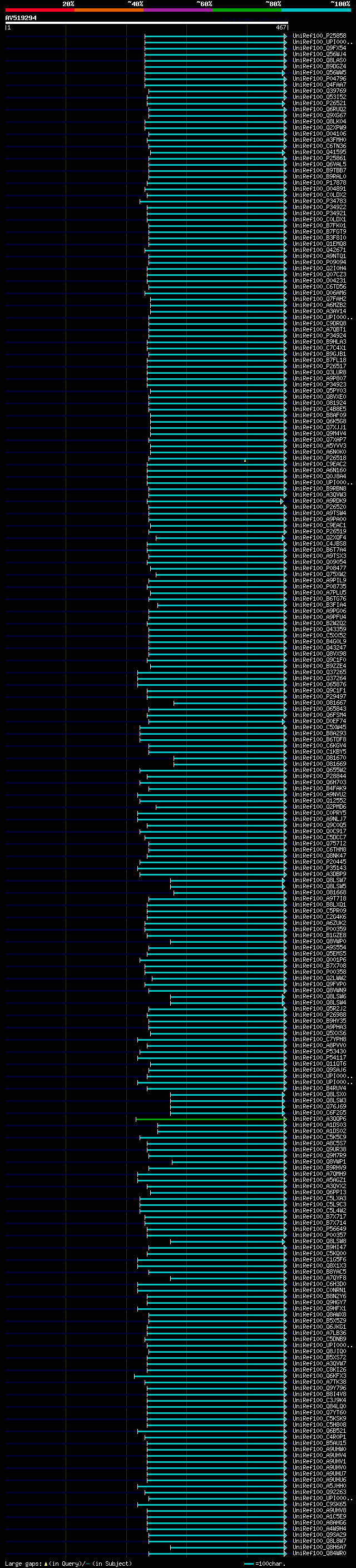
Task: Select the UniRef100_Q9HFX1 label
Action: click(319, 1308)
